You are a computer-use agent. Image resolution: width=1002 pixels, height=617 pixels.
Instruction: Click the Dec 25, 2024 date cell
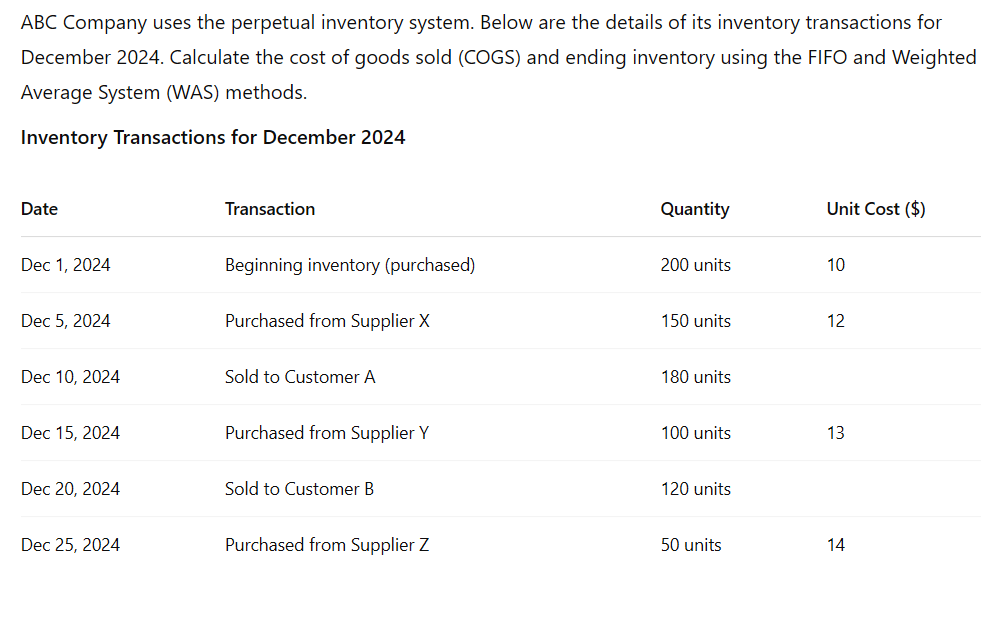coord(70,545)
